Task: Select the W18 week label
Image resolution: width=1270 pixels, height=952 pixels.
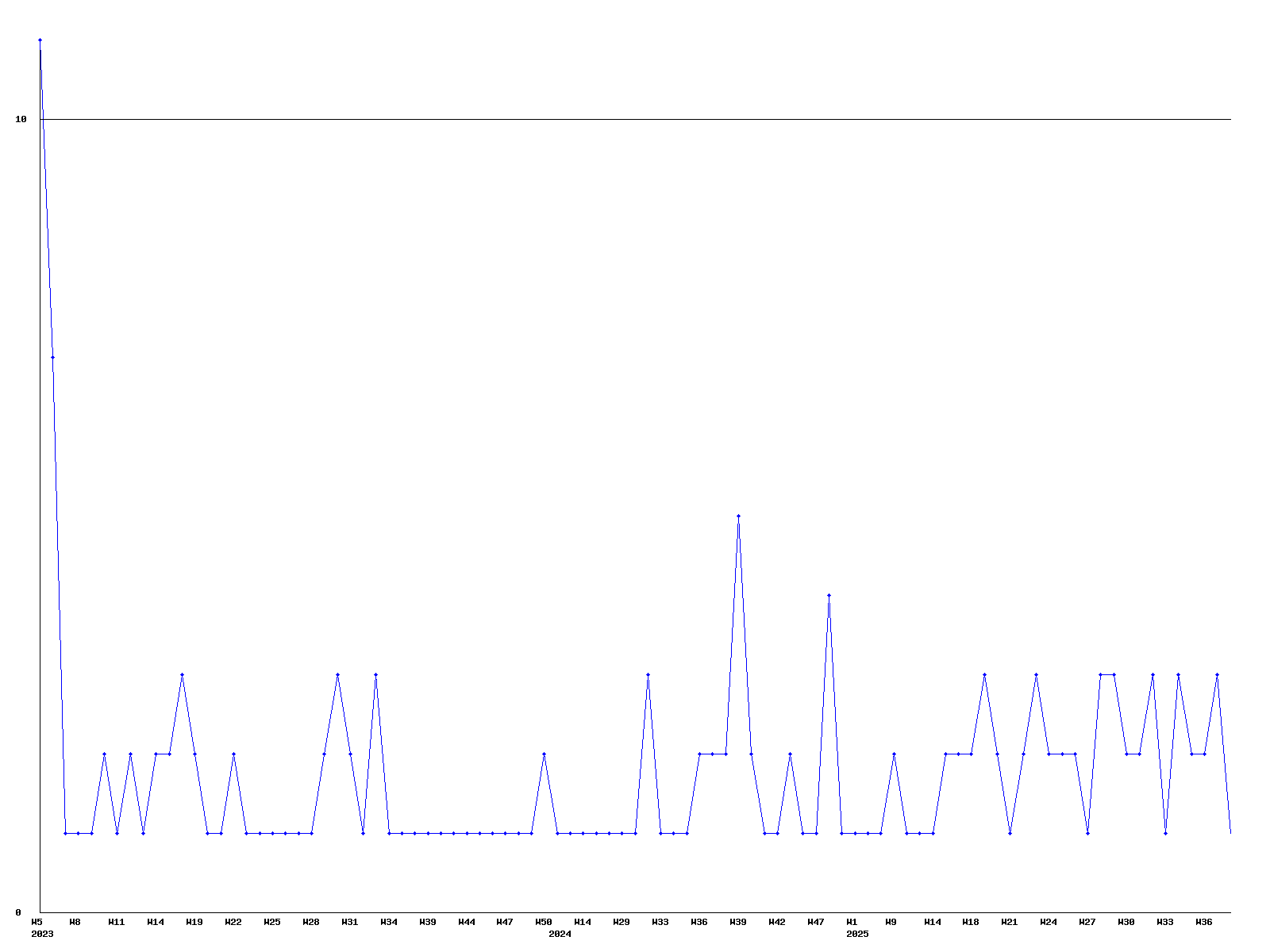Action: [970, 922]
